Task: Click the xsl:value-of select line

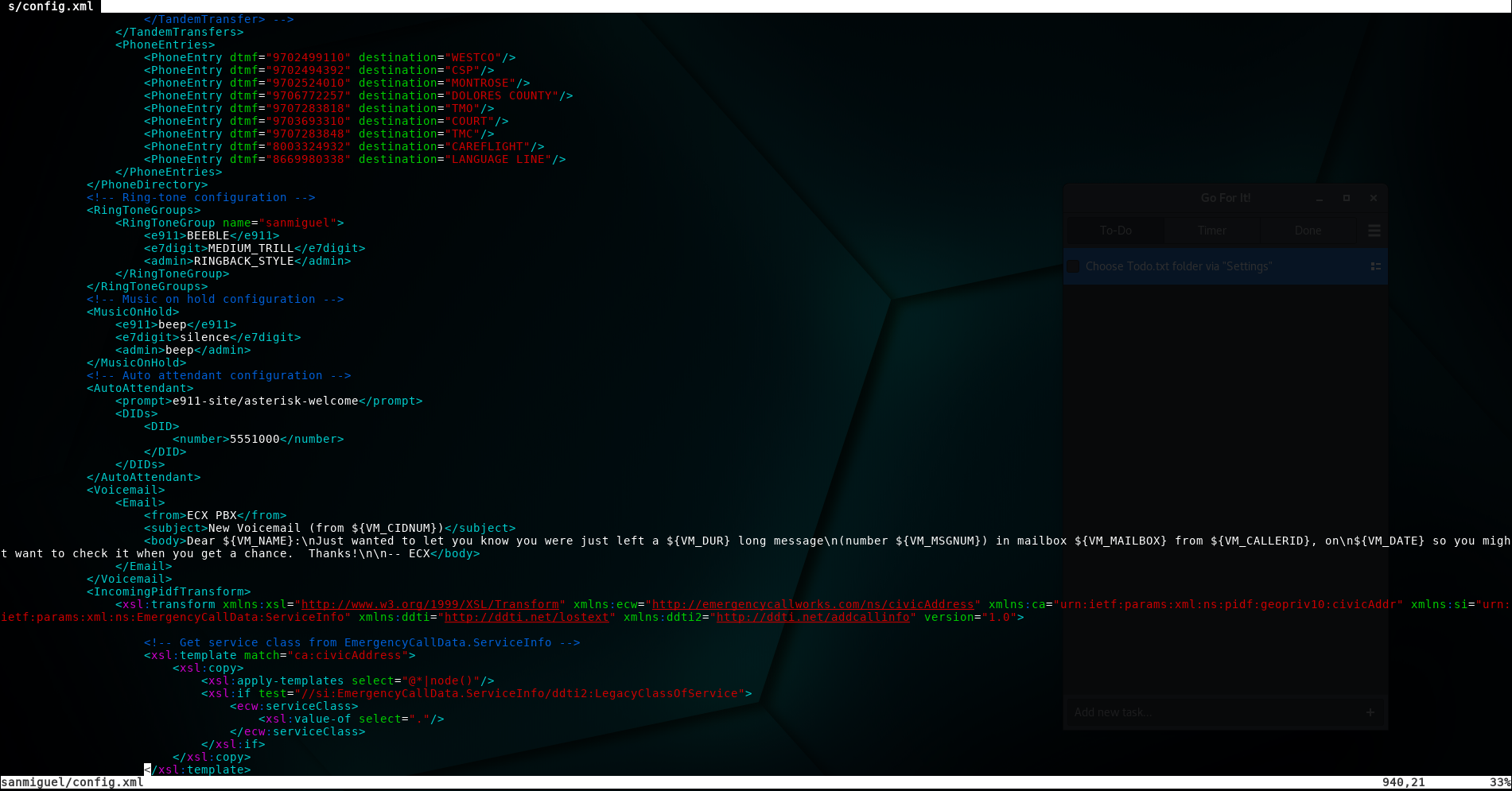Action: tap(352, 719)
